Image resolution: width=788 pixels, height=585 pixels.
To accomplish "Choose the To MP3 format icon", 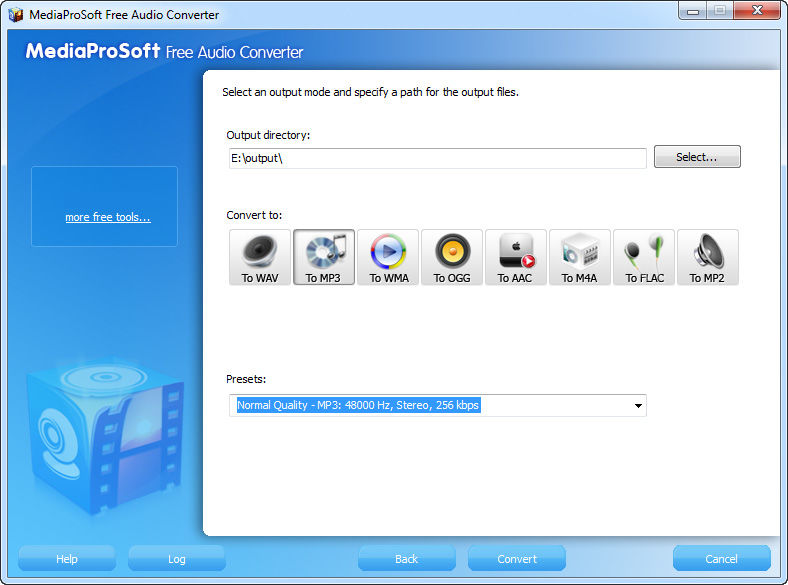I will coord(324,257).
